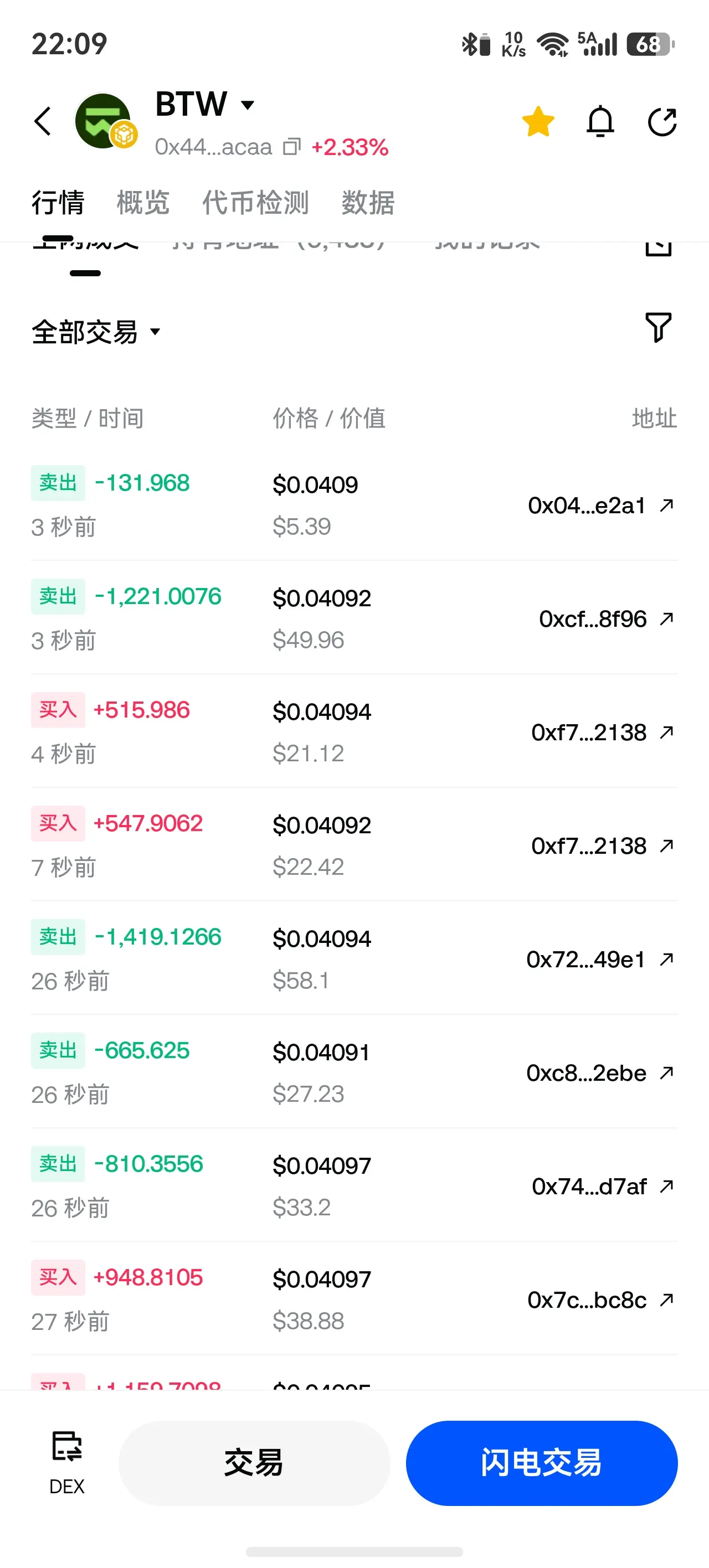Switch to the 代币检测 tab
The height and width of the screenshot is (1568, 709).
(x=256, y=202)
